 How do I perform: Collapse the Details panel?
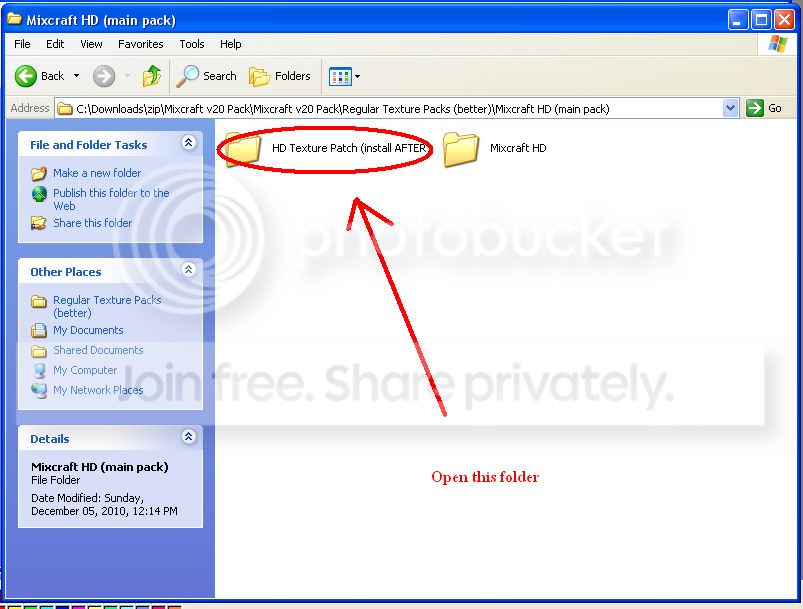click(x=188, y=437)
